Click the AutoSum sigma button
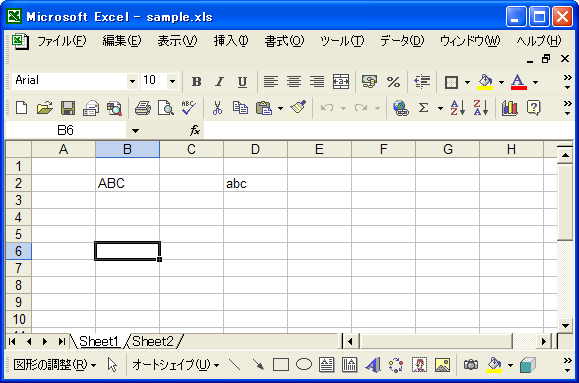This screenshot has width=579, height=383. 424,108
